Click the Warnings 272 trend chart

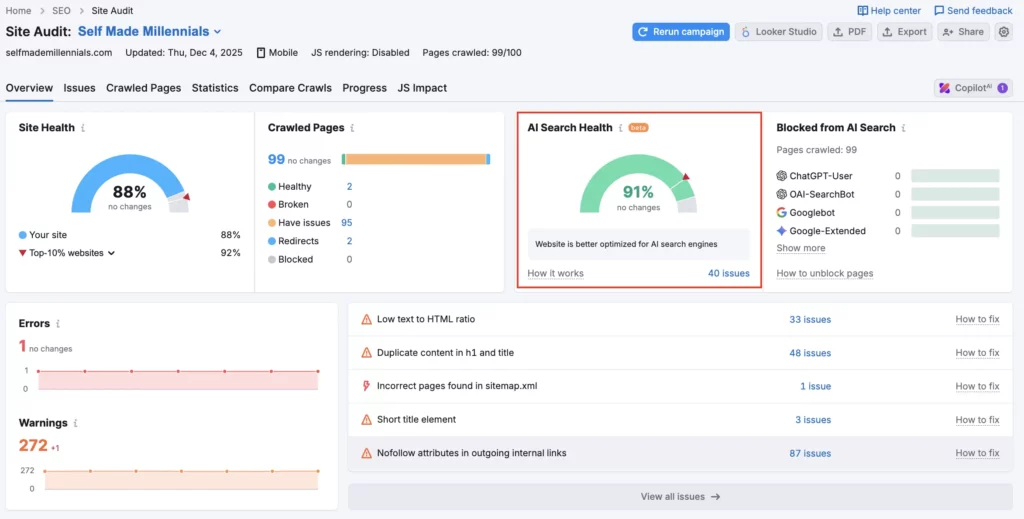181,480
